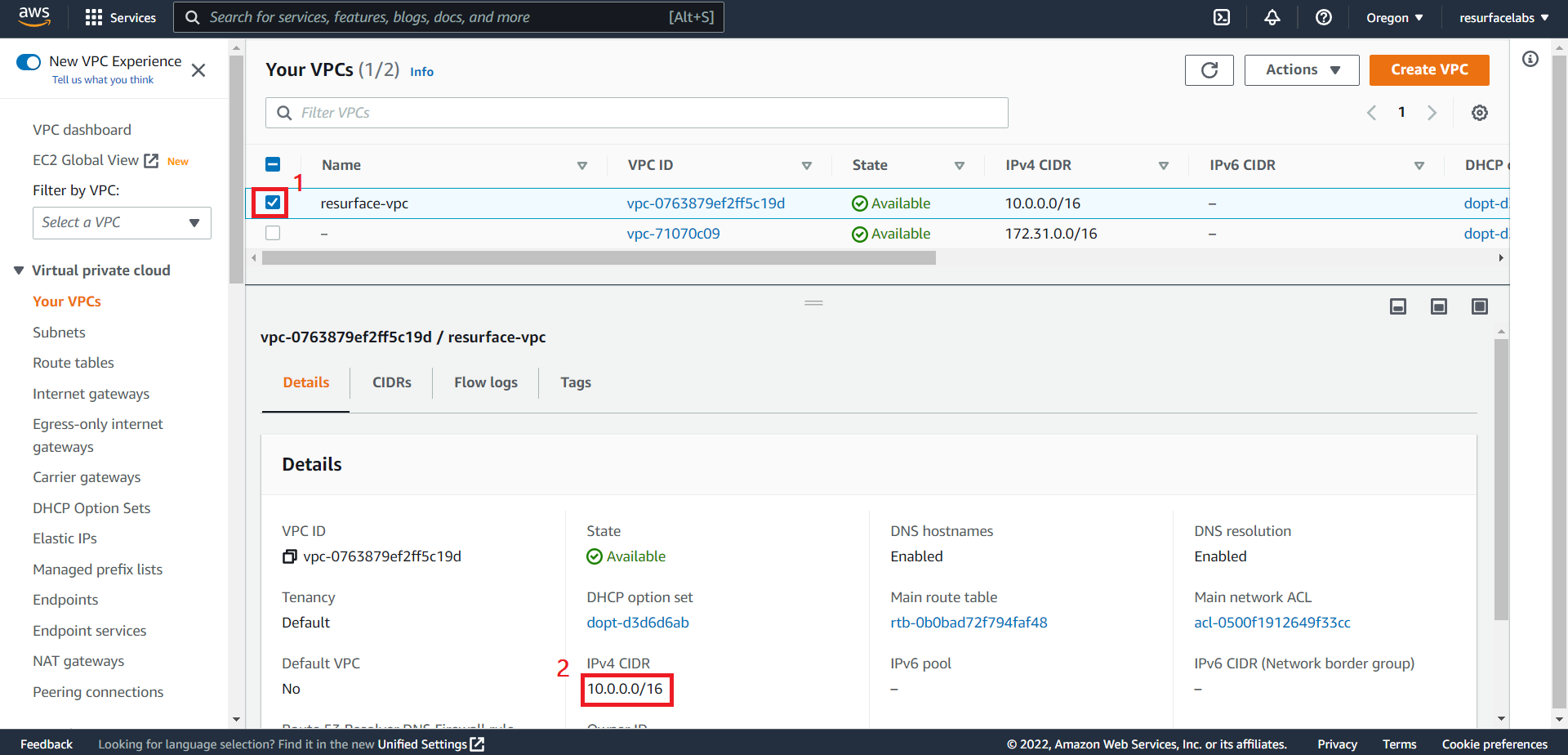The height and width of the screenshot is (755, 1568).
Task: Click the Filter VPCs search magnifier
Action: pos(284,113)
